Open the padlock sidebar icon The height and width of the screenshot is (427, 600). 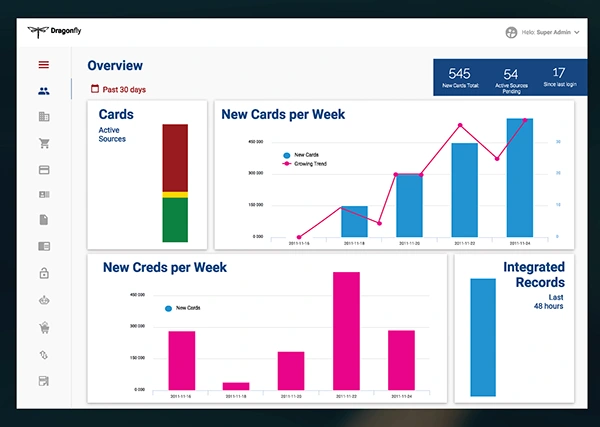click(44, 273)
